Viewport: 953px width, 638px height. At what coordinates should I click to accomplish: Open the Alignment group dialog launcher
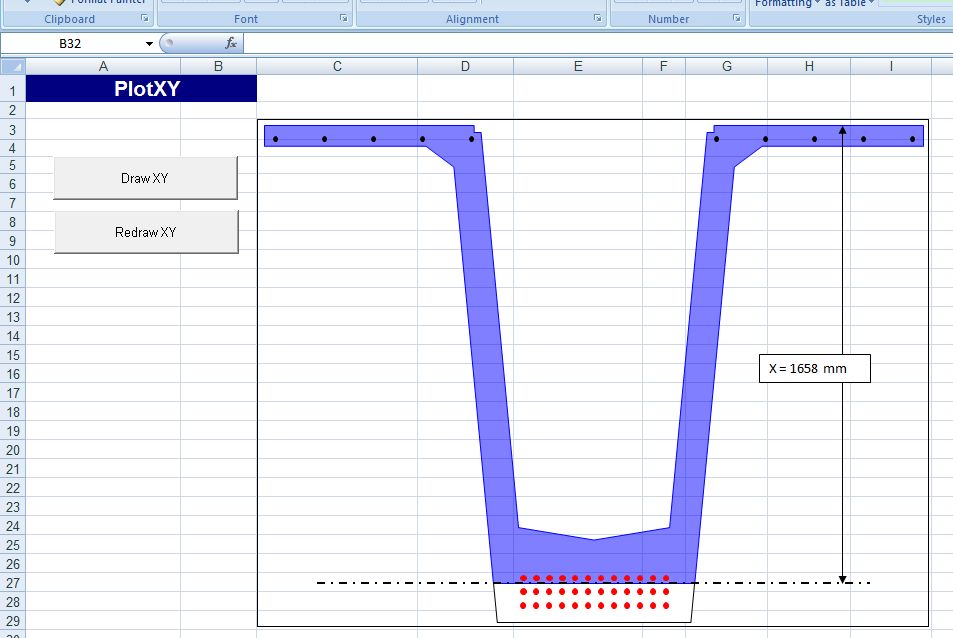(x=598, y=19)
